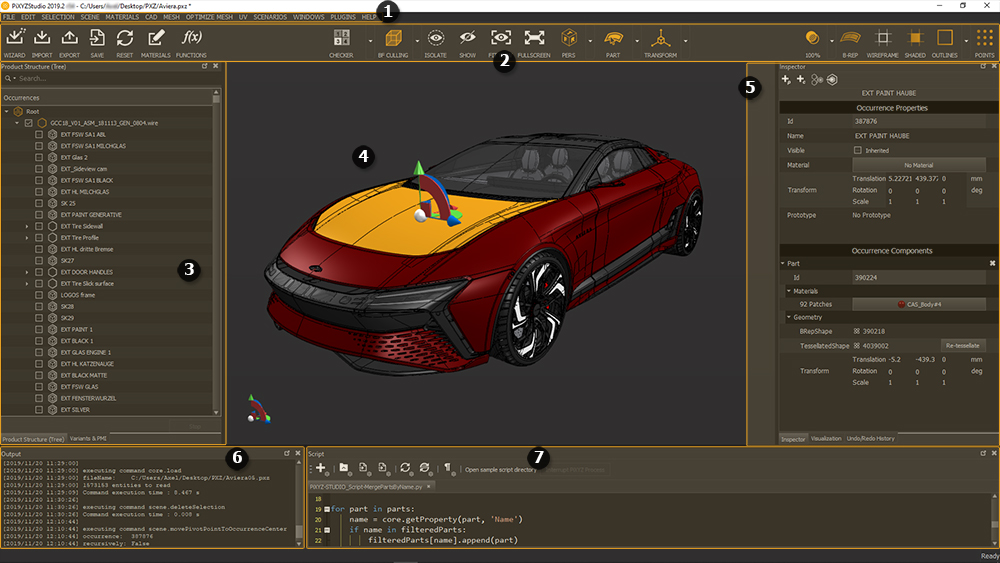The image size is (1000, 563).
Task: Toggle checkbox for EXT Glas 2
Action: tap(39, 157)
